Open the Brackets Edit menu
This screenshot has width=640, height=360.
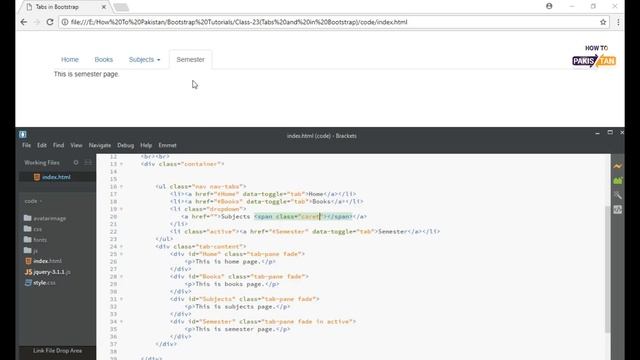[42, 145]
